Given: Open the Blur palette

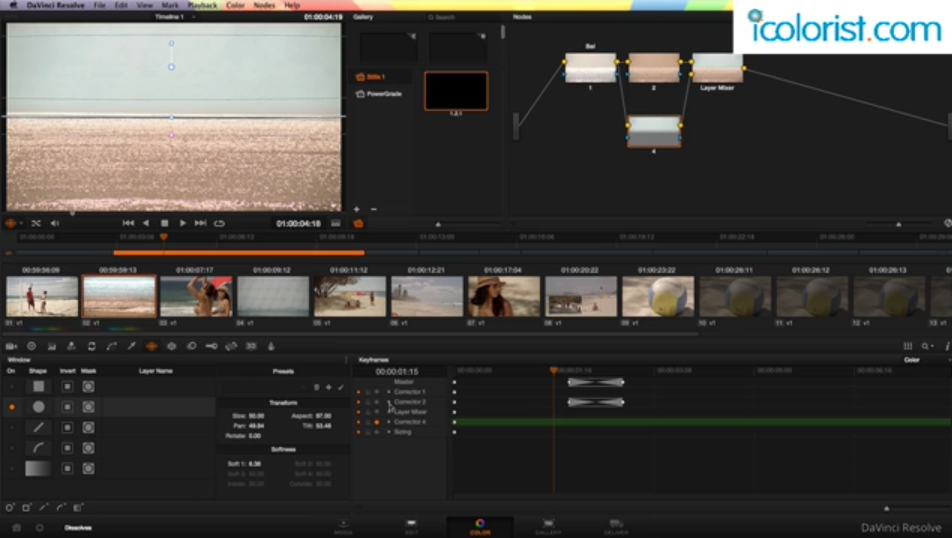Looking at the screenshot, I should pyautogui.click(x=191, y=346).
